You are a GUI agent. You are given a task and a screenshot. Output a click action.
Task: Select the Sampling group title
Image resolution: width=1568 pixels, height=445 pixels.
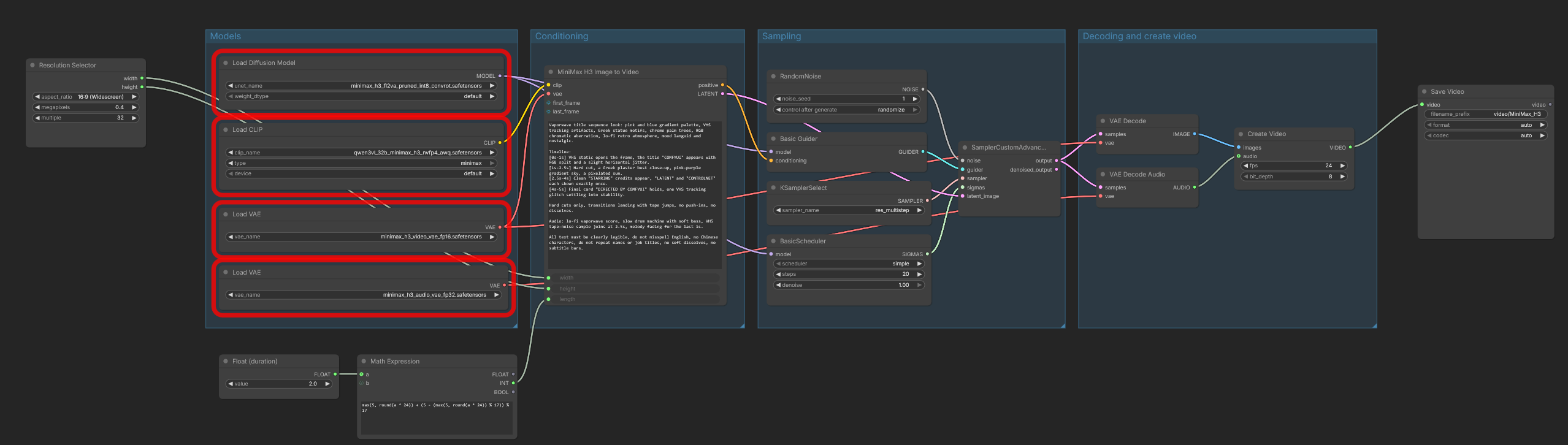coord(781,36)
